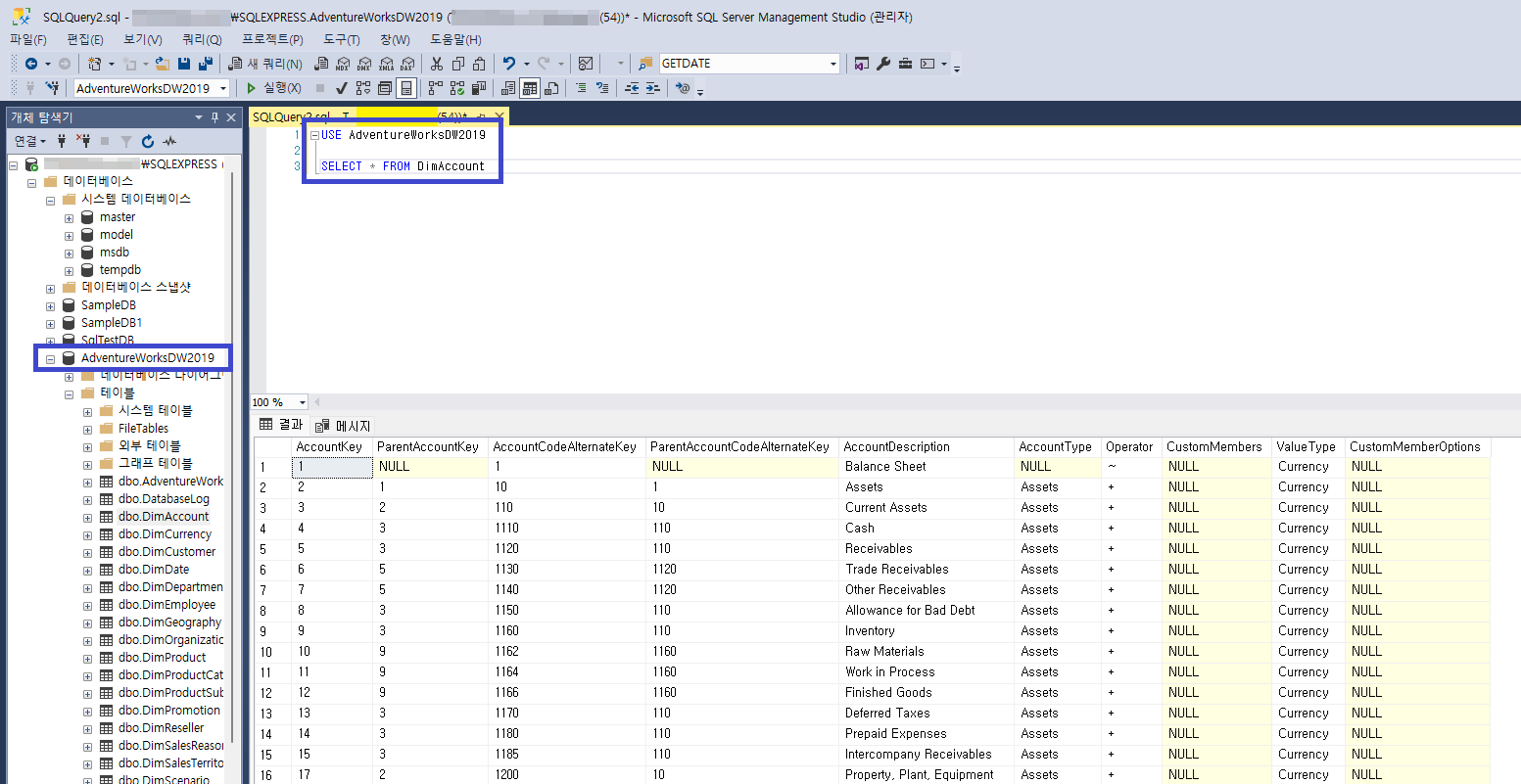Toggle Include Actual Execution Plan
The width and height of the screenshot is (1521, 784).
(x=436, y=88)
